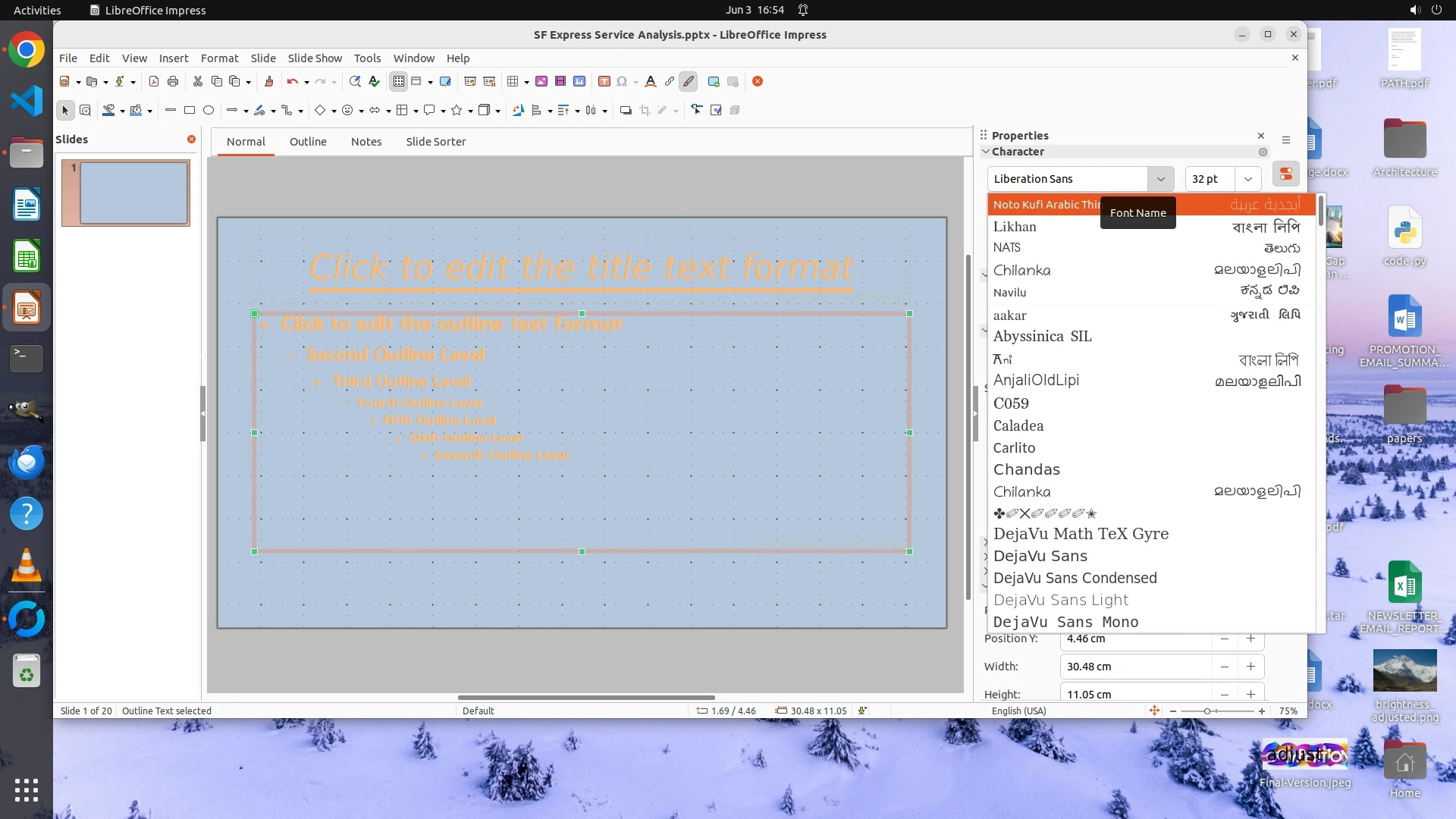1456x819 pixels.
Task: Select the Rectangle drawing tool
Action: coord(190,111)
